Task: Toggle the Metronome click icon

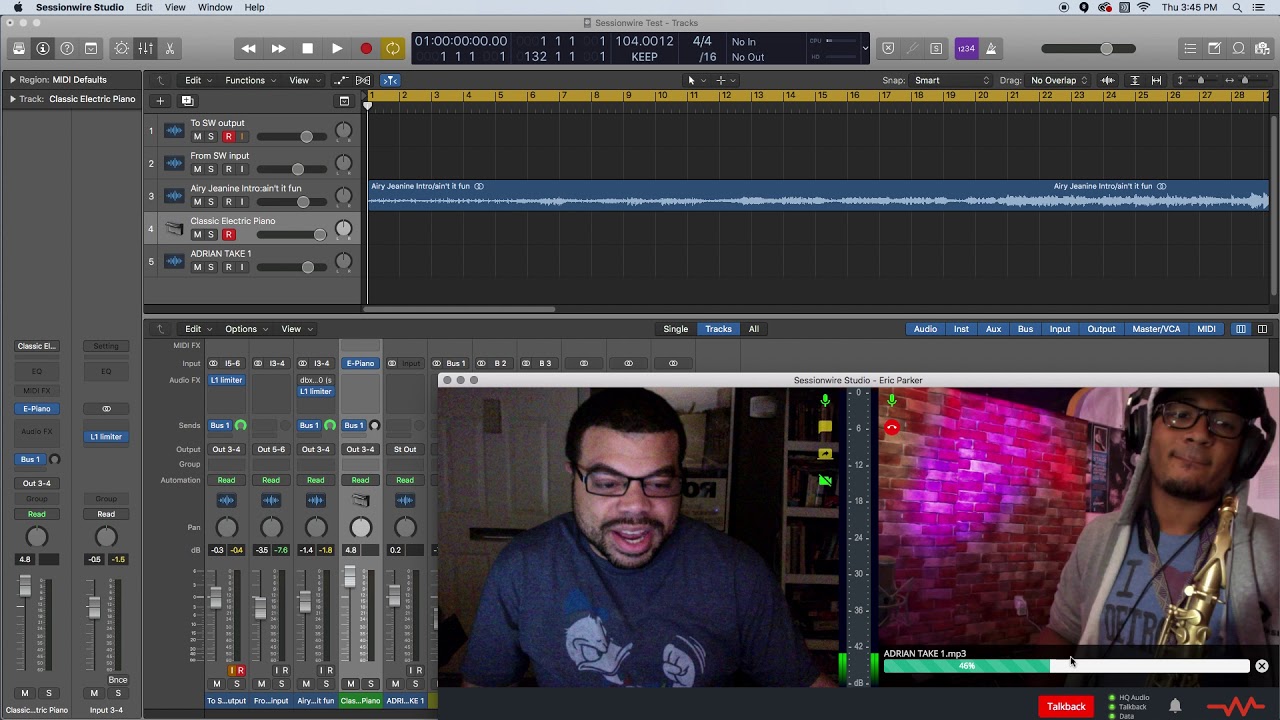Action: (x=991, y=48)
